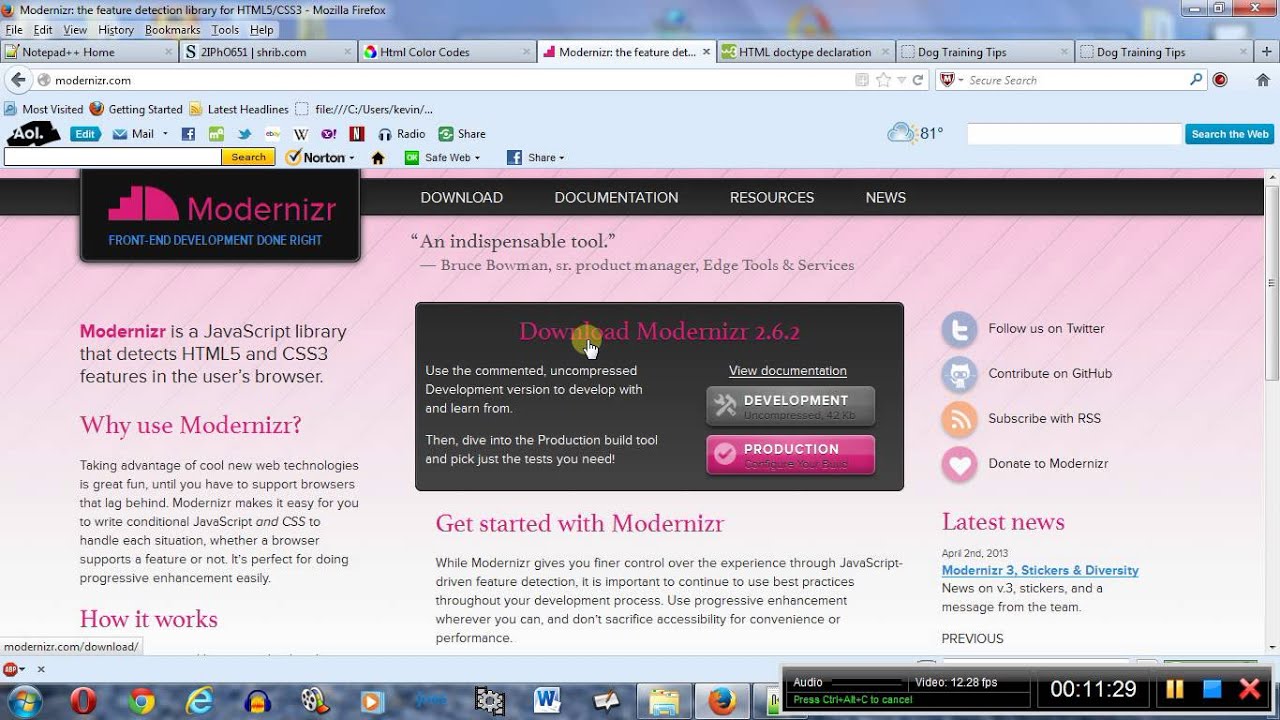Click the Search the Web button
1280x720 pixels.
coord(1230,134)
